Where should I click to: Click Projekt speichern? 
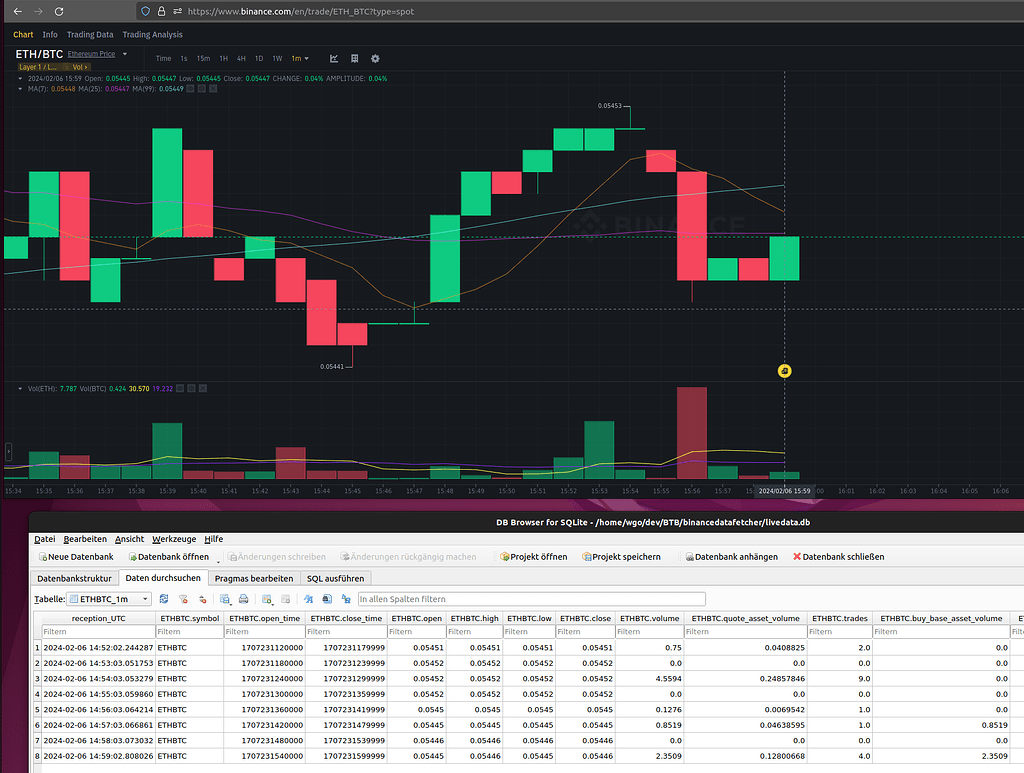tap(621, 557)
